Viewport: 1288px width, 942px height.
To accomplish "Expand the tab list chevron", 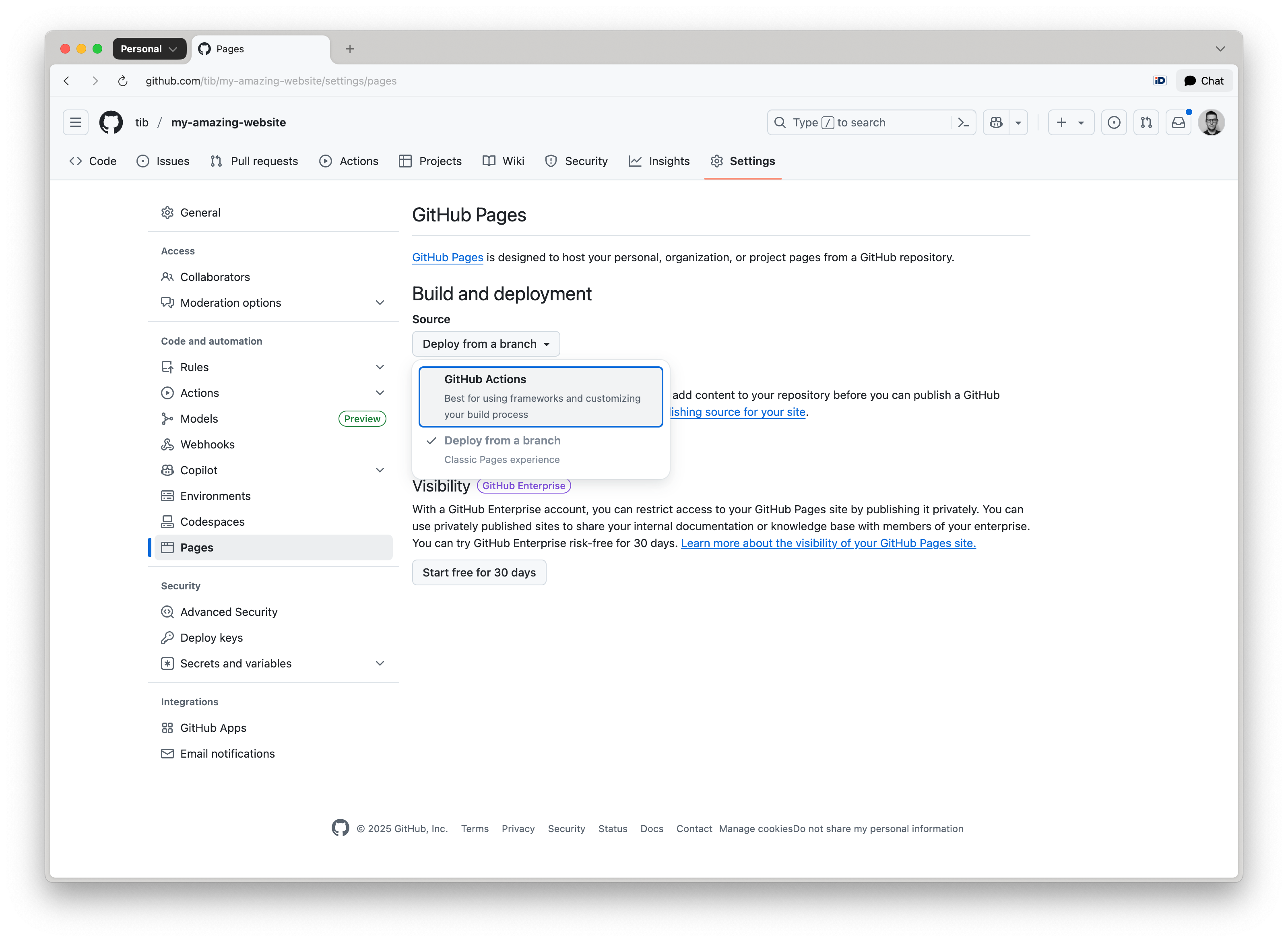I will click(1220, 49).
